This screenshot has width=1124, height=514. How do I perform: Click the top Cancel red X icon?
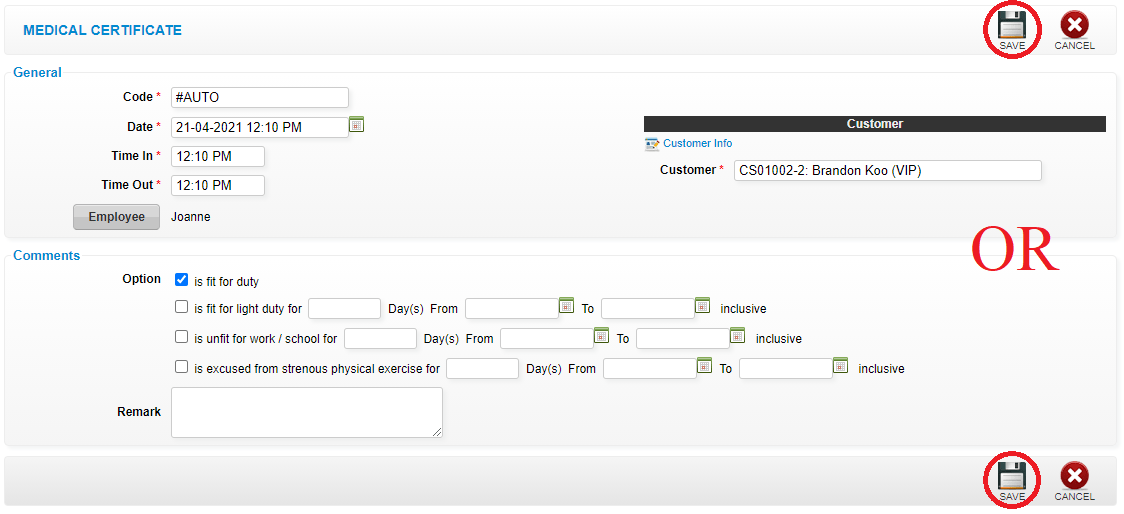coord(1074,26)
